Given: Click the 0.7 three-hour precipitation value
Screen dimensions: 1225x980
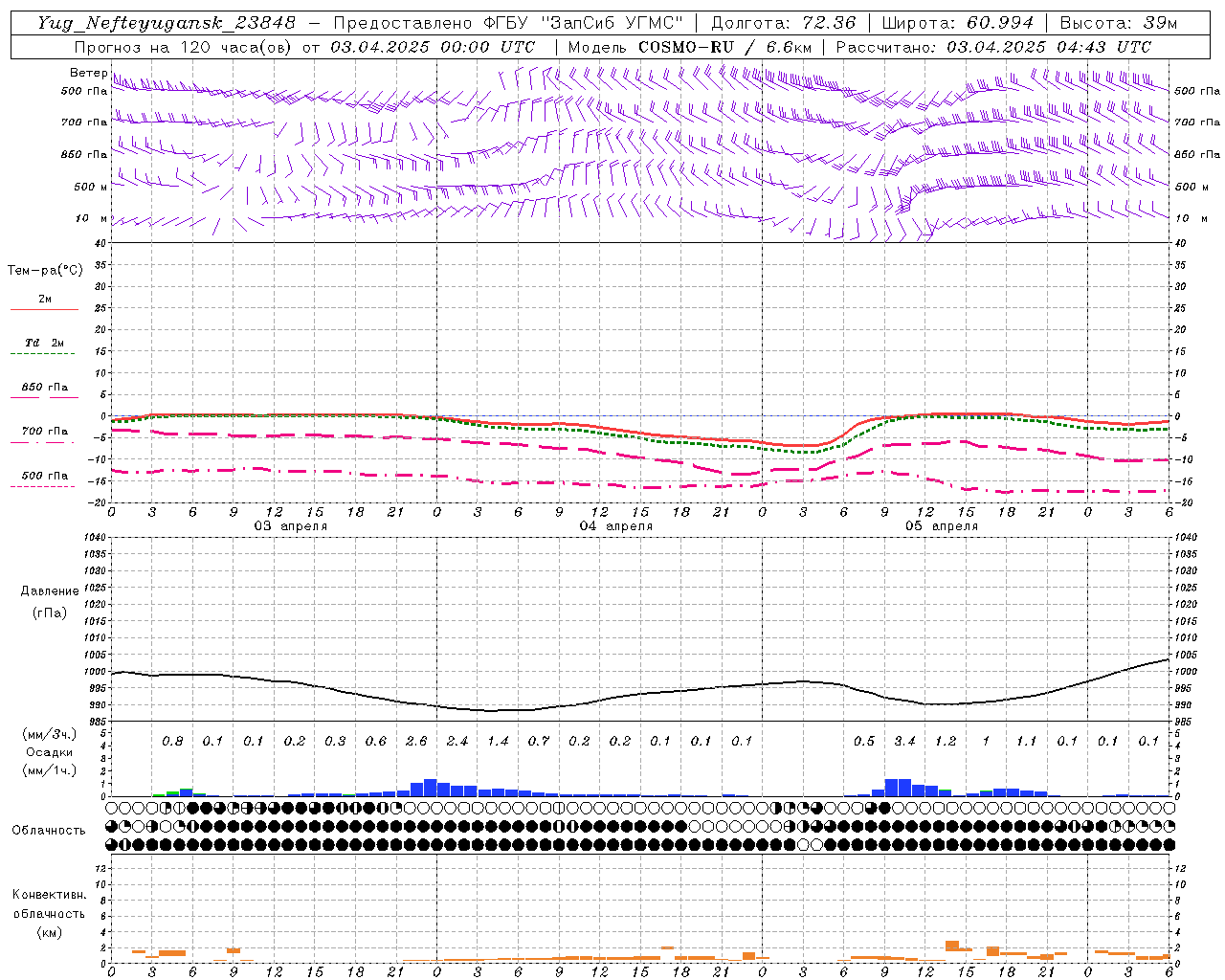Looking at the screenshot, I should [539, 741].
